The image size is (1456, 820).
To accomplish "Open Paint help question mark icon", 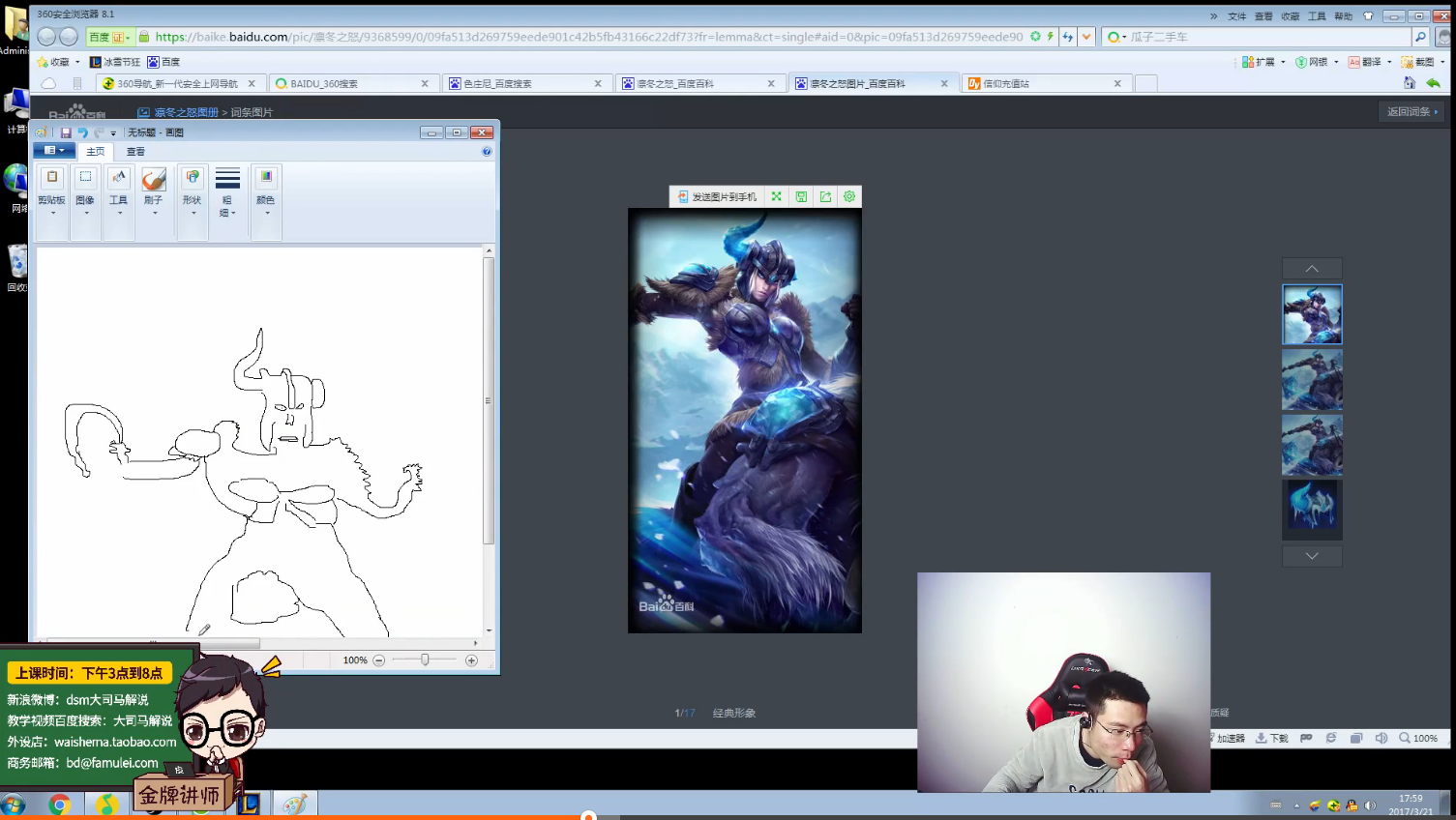I will pyautogui.click(x=487, y=151).
